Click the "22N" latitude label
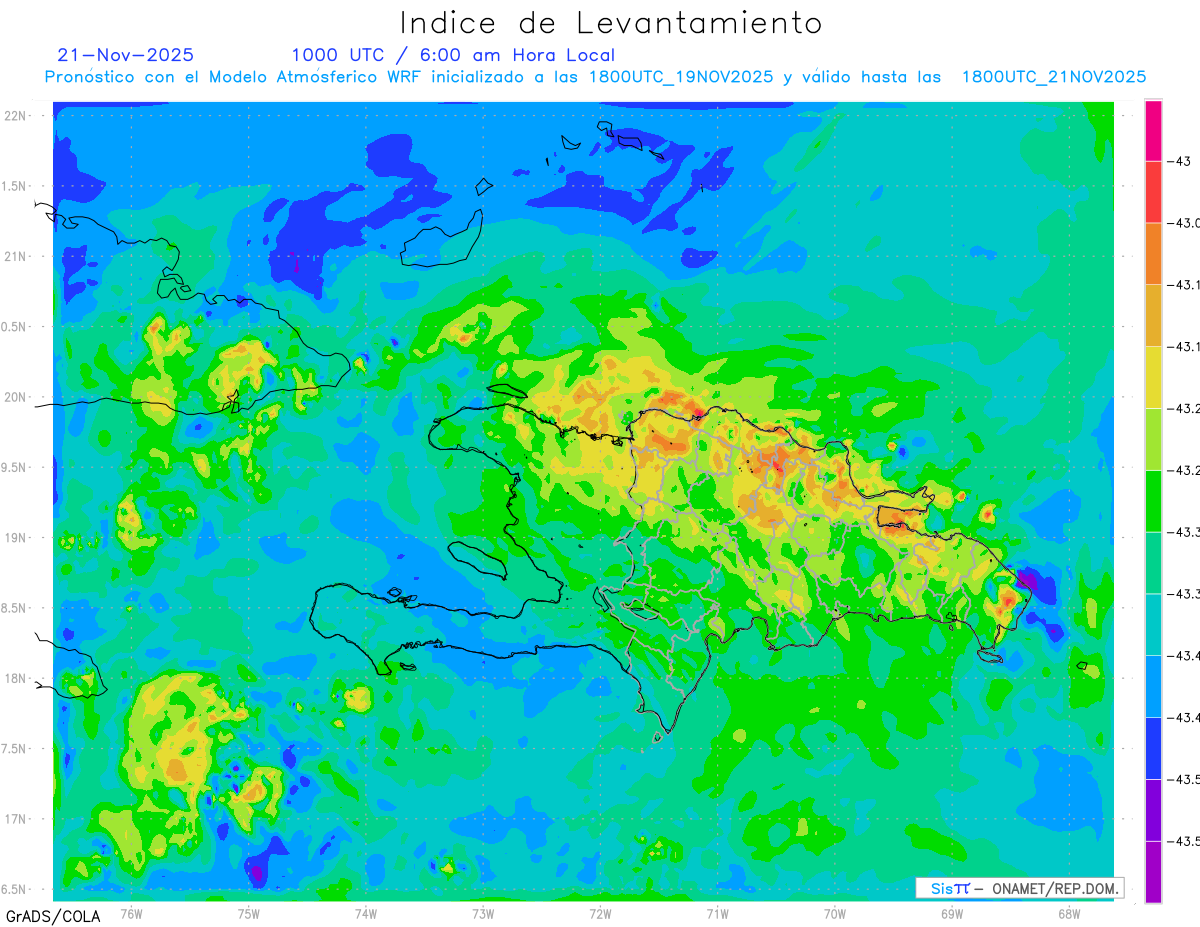1200x927 pixels. click(16, 116)
